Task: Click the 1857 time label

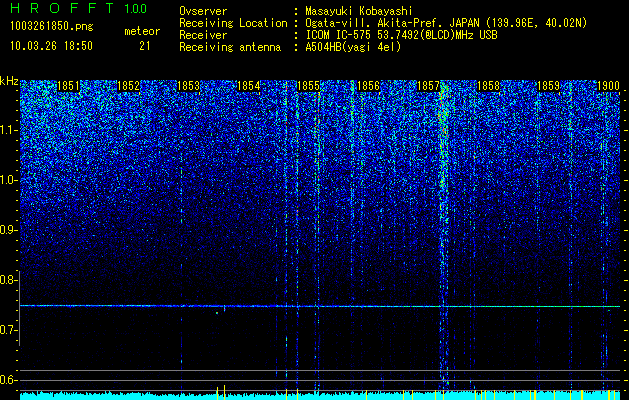Action: coord(428,86)
